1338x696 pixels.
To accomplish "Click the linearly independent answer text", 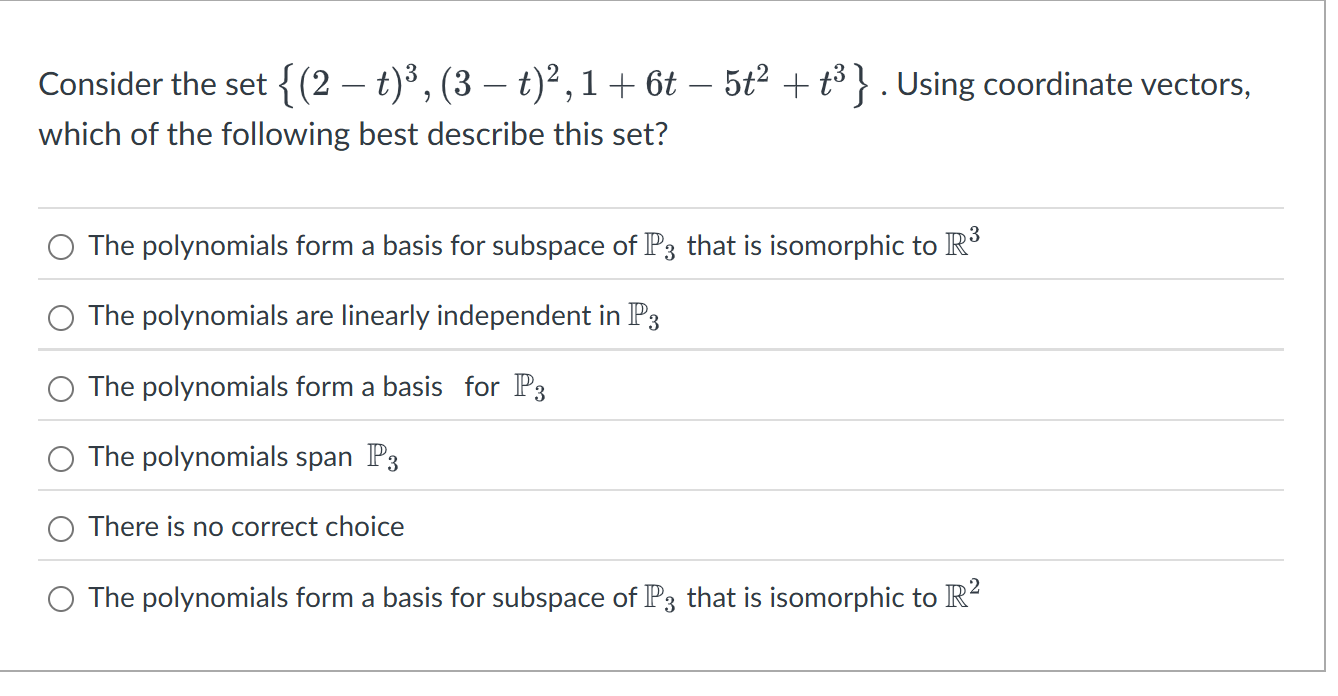I will 372,316.
